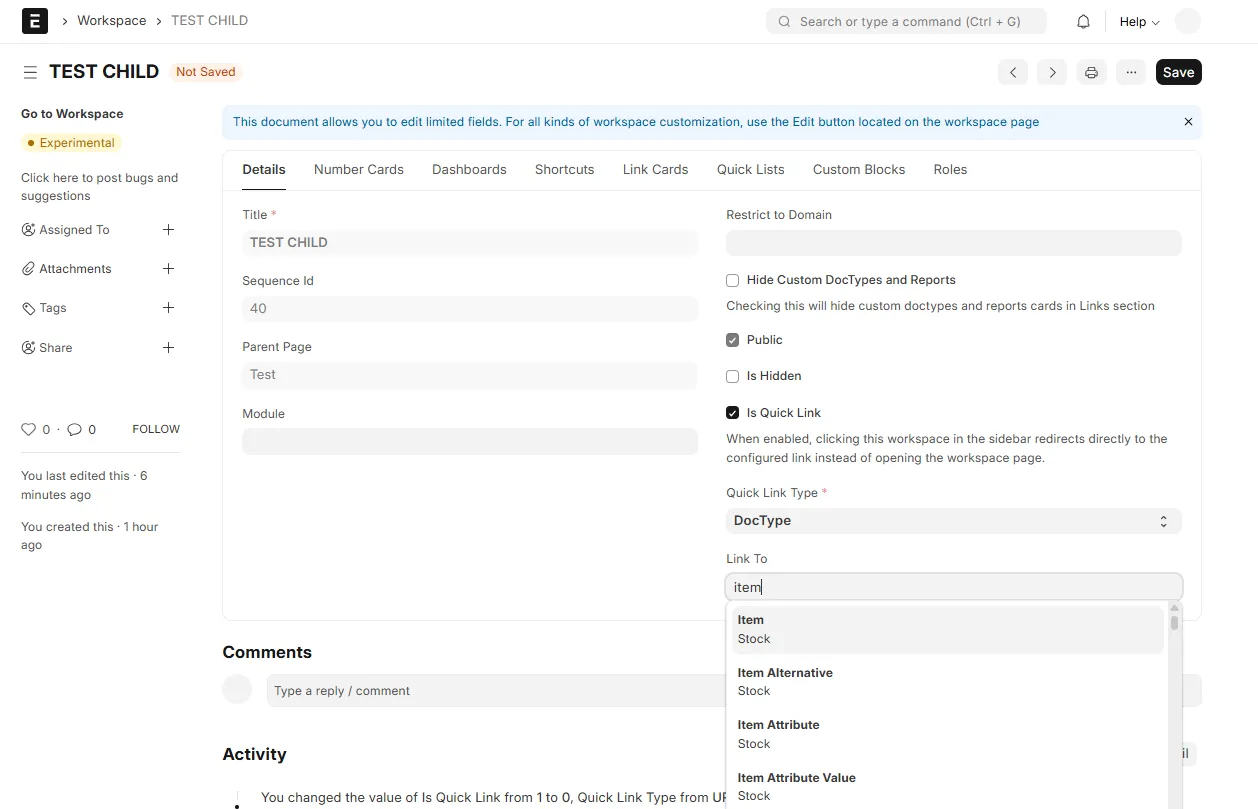Go to next document arrow
The height and width of the screenshot is (809, 1258).
[x=1051, y=72]
